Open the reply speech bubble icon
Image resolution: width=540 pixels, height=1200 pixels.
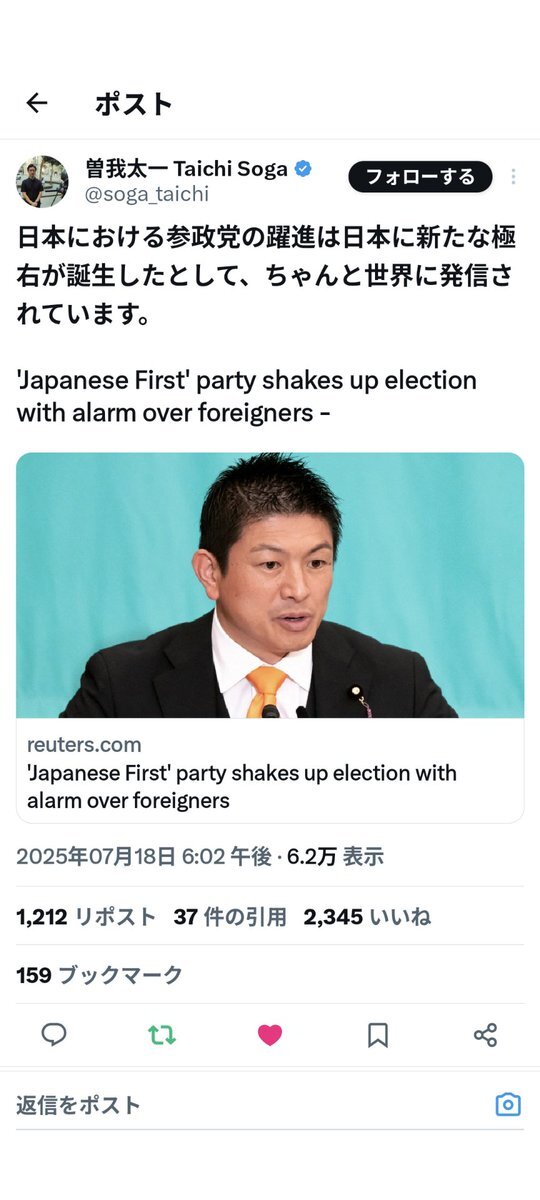pyautogui.click(x=54, y=1035)
